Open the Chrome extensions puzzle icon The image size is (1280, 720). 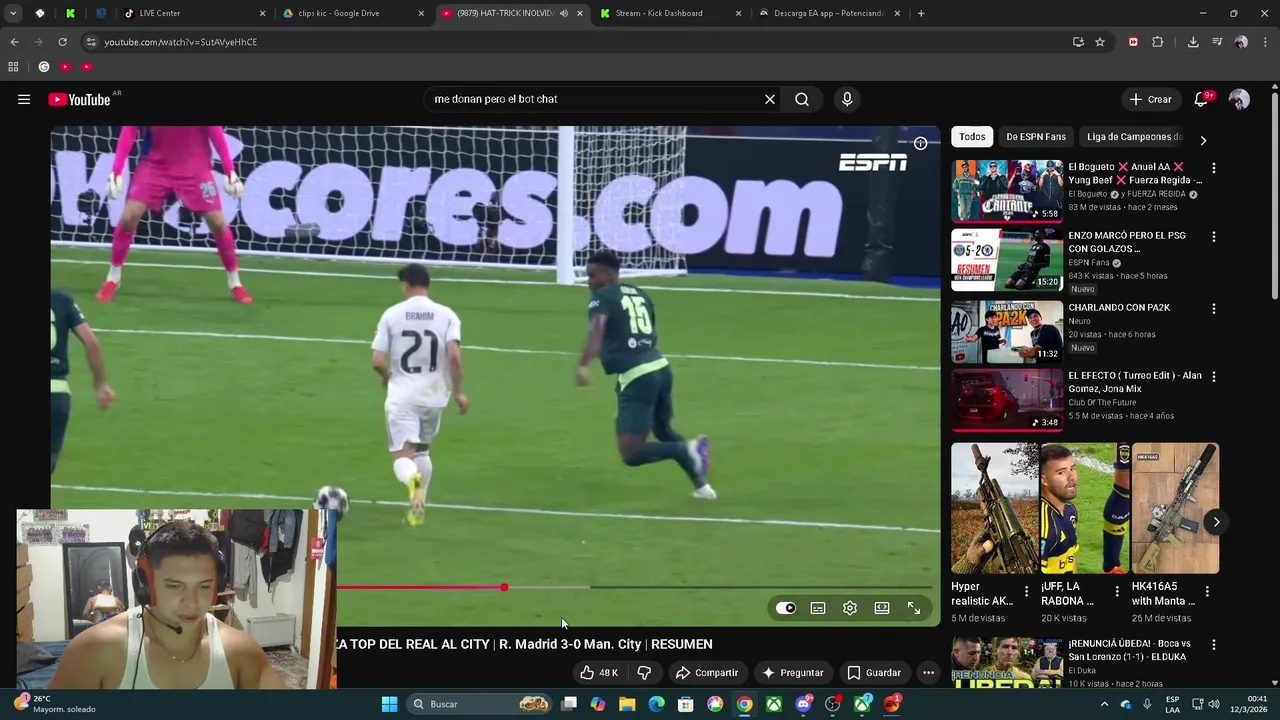tap(1158, 42)
